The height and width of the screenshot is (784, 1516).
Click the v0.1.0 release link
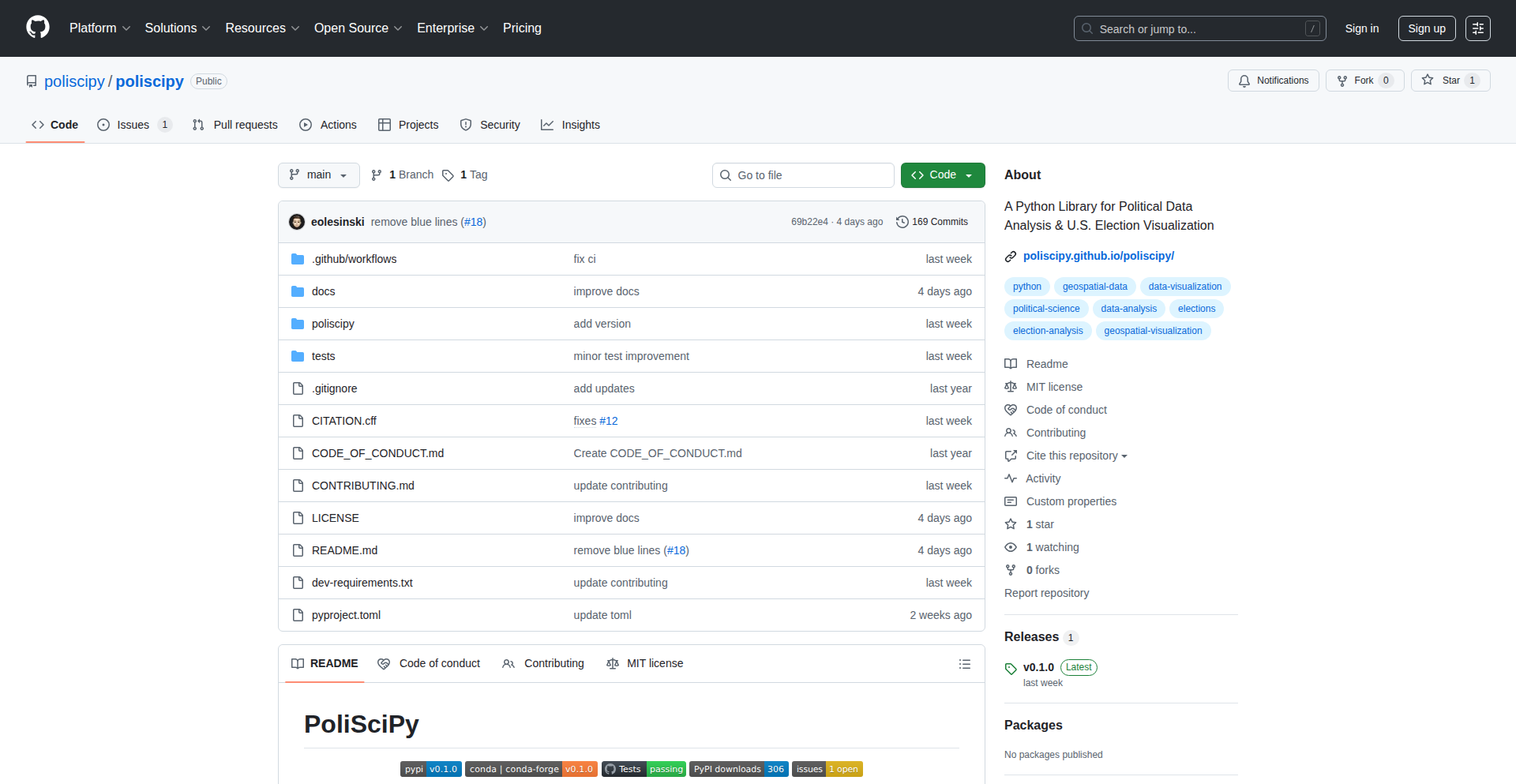(x=1038, y=667)
